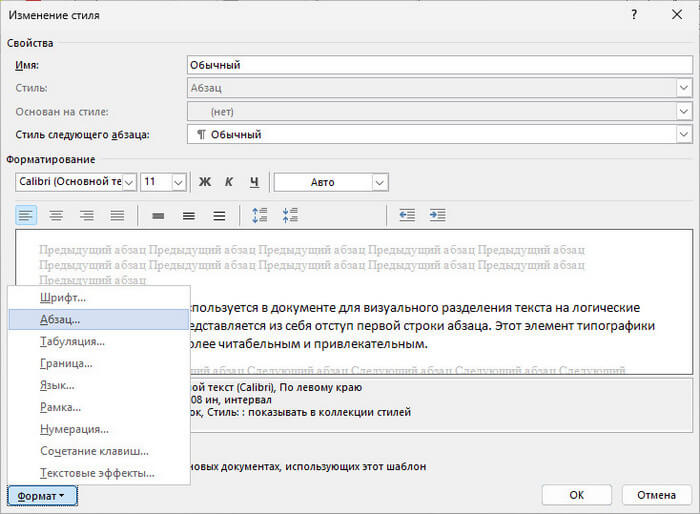
Task: Choose Рамка... menu entry
Action: [99, 407]
